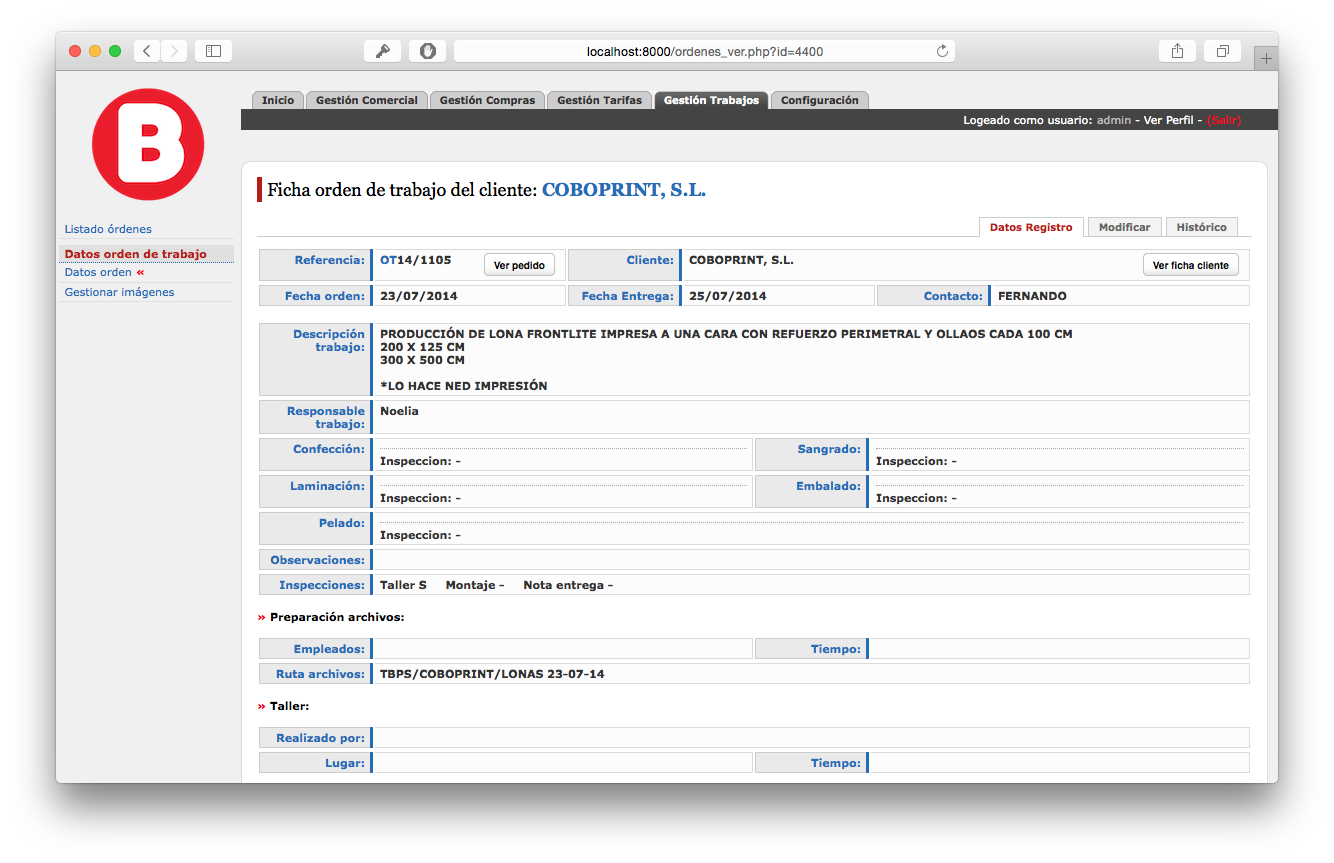The width and height of the screenshot is (1334, 863).
Task: Focus the address bar showing localhost:8000
Action: [704, 51]
